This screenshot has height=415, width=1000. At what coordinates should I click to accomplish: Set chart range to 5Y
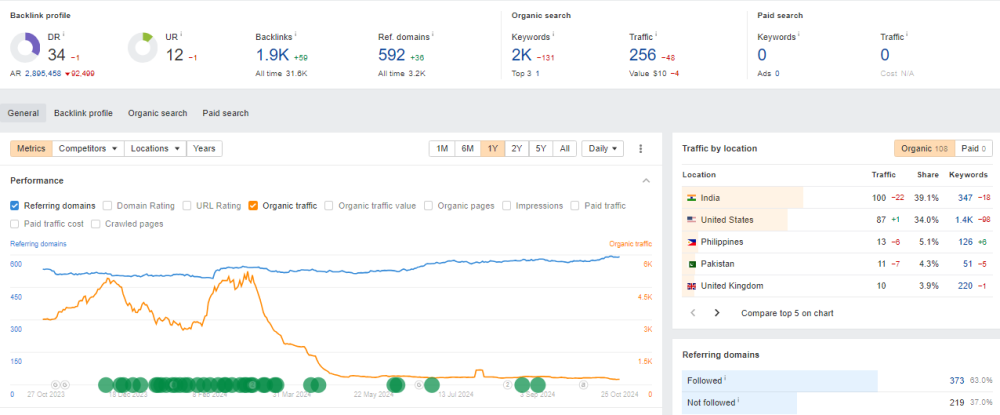pyautogui.click(x=541, y=149)
